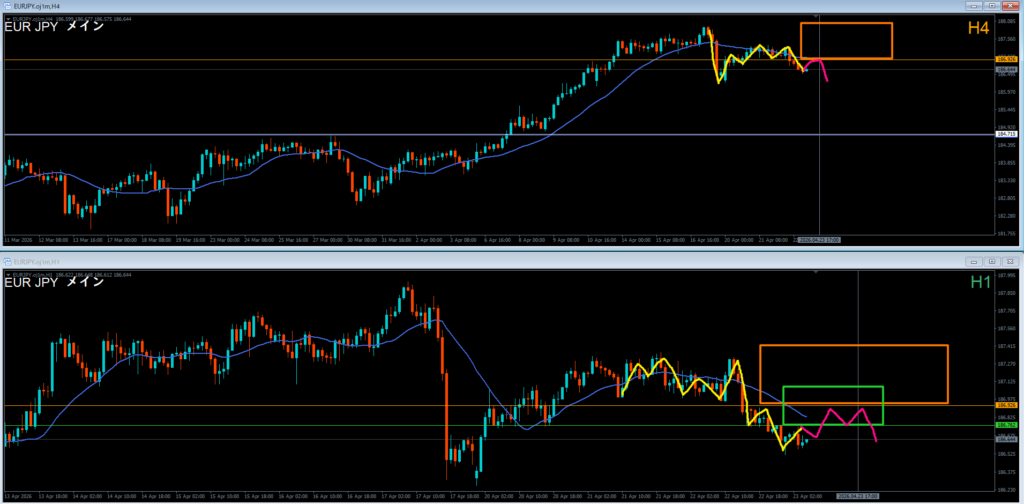Click the green 186.762 price tag in H1 chart
The width and height of the screenshot is (1024, 504).
[x=1006, y=425]
